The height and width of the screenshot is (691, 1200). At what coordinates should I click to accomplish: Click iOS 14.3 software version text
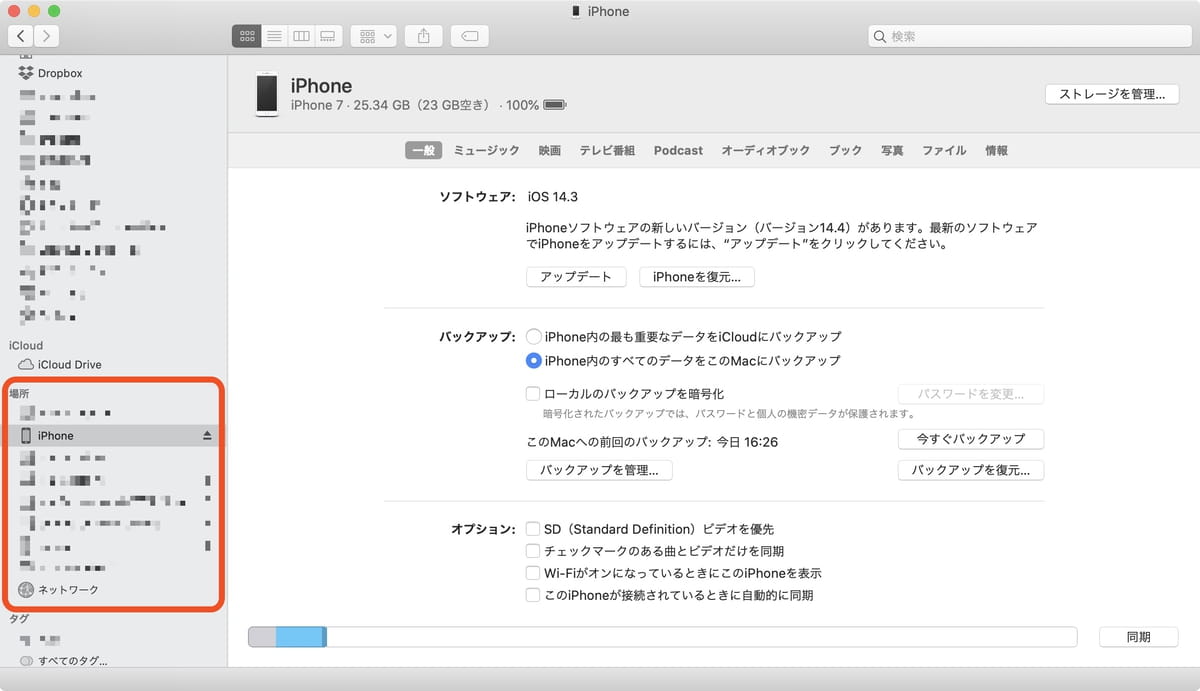(x=552, y=197)
